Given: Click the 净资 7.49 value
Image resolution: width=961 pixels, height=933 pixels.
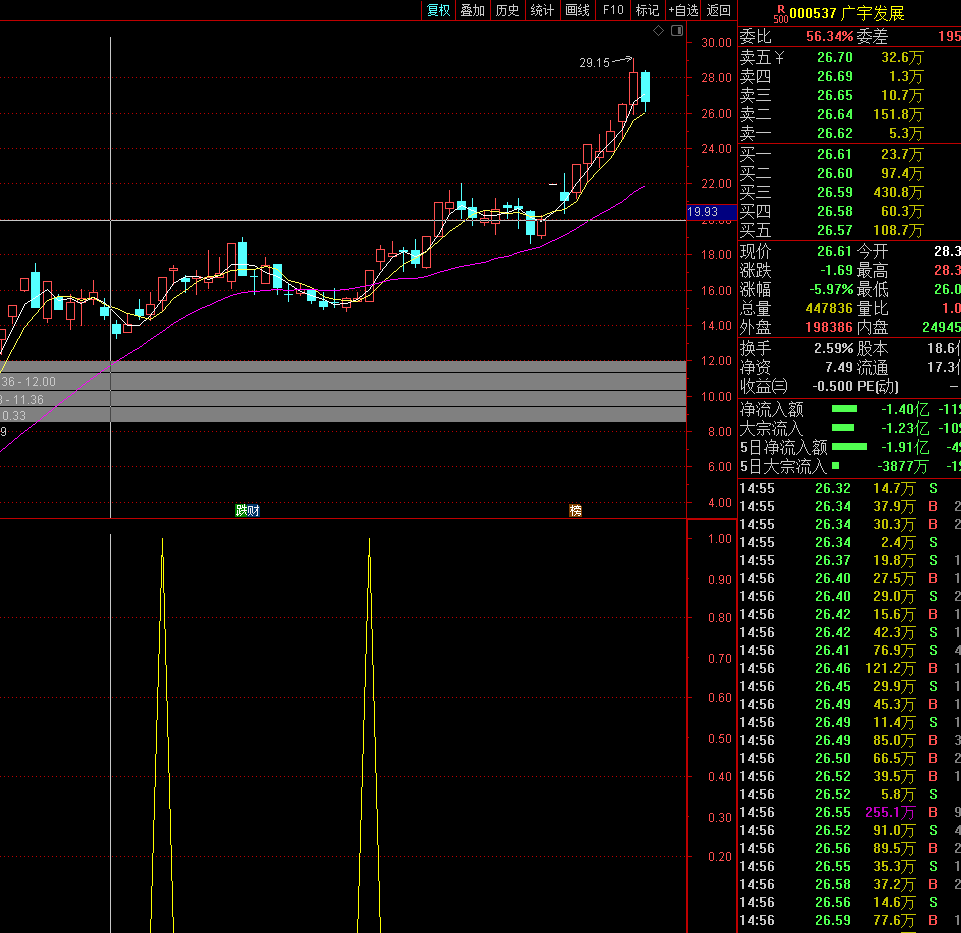Looking at the screenshot, I should [x=839, y=368].
